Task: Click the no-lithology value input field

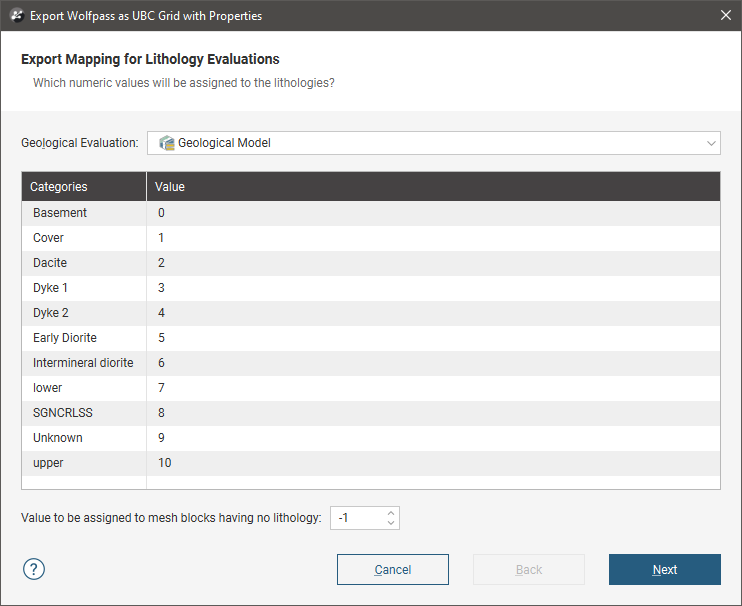Action: point(356,517)
